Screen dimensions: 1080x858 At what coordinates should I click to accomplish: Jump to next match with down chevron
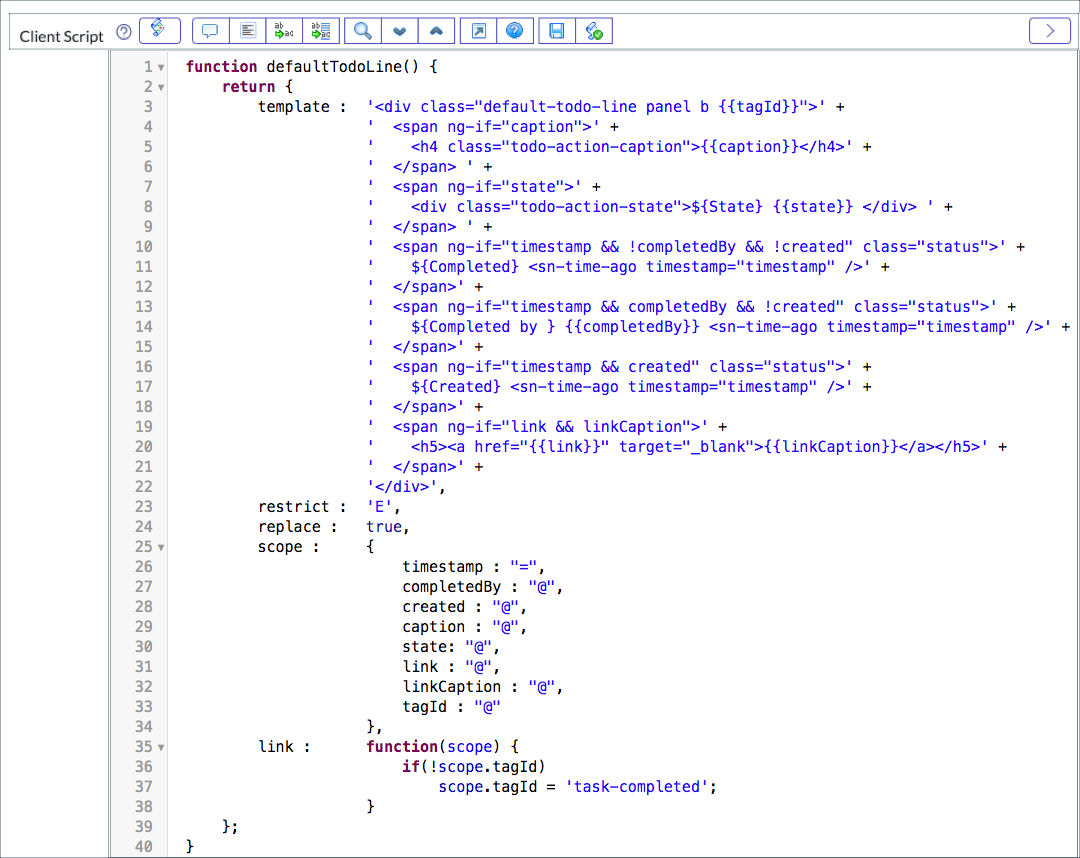pos(399,30)
